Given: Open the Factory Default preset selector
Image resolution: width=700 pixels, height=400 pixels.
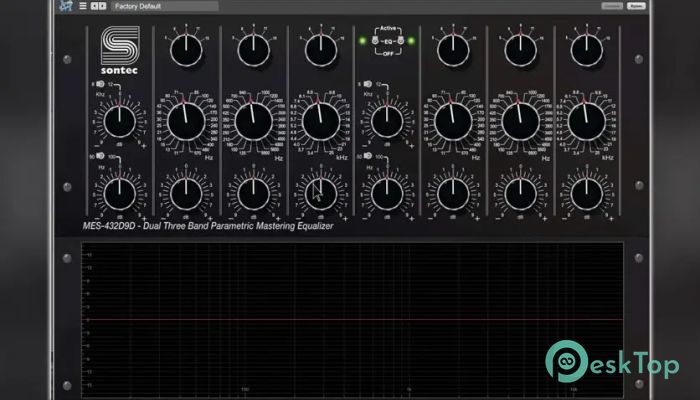Looking at the screenshot, I should point(164,6).
